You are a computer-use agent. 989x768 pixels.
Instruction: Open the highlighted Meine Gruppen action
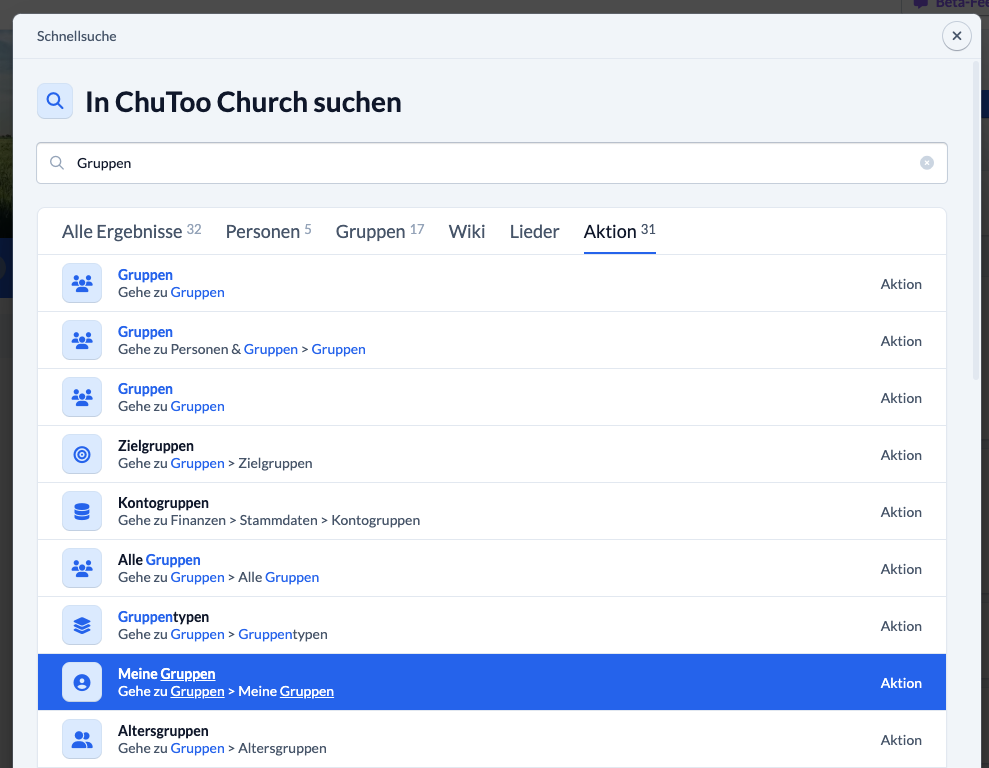tap(492, 682)
